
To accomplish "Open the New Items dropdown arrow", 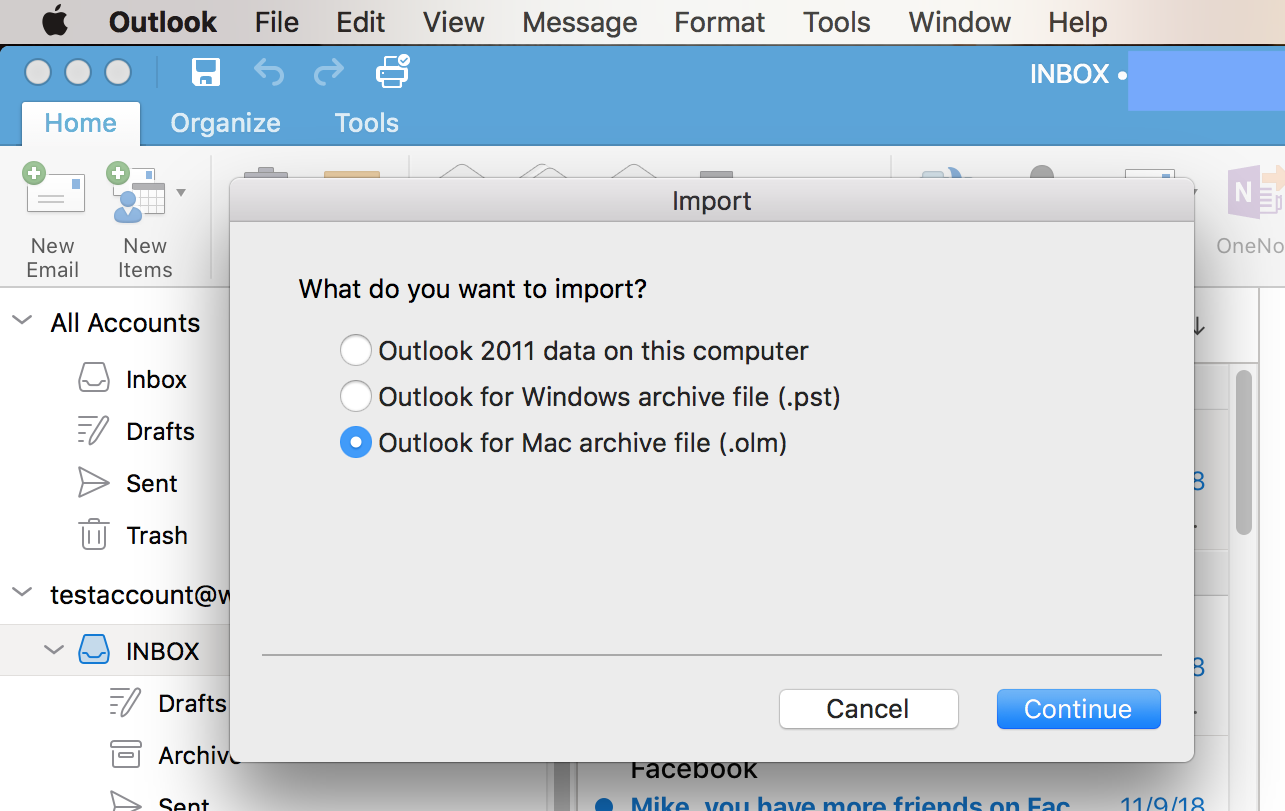I will tap(181, 192).
